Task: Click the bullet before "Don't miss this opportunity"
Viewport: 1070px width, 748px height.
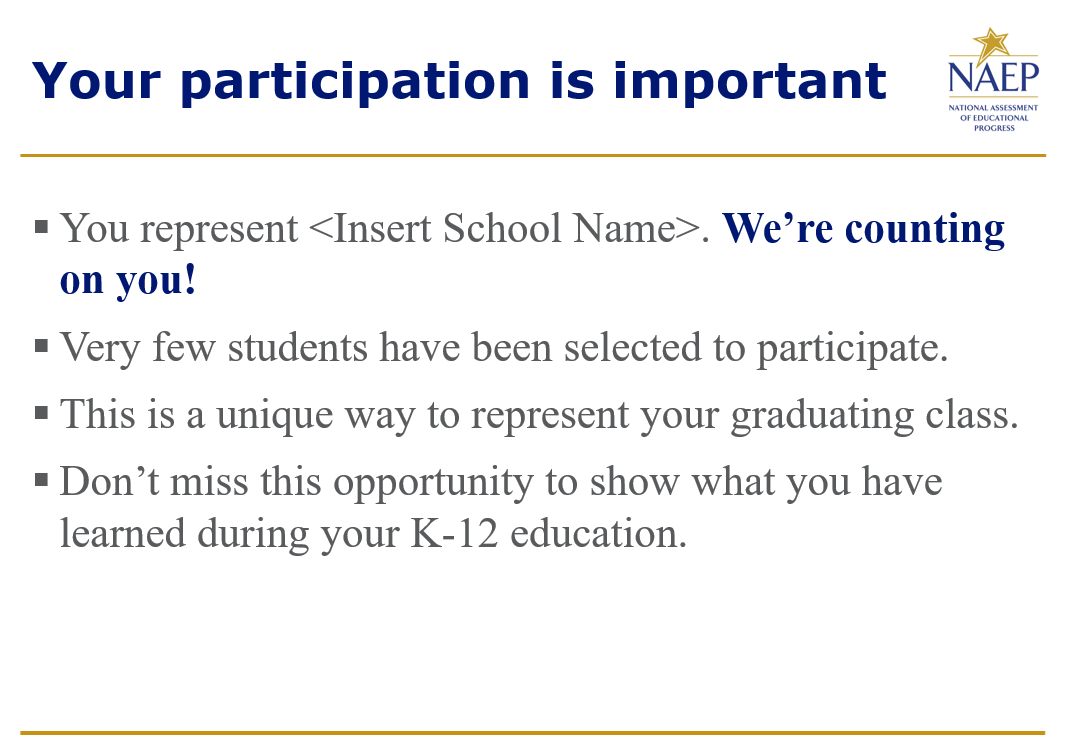Action: [x=41, y=480]
